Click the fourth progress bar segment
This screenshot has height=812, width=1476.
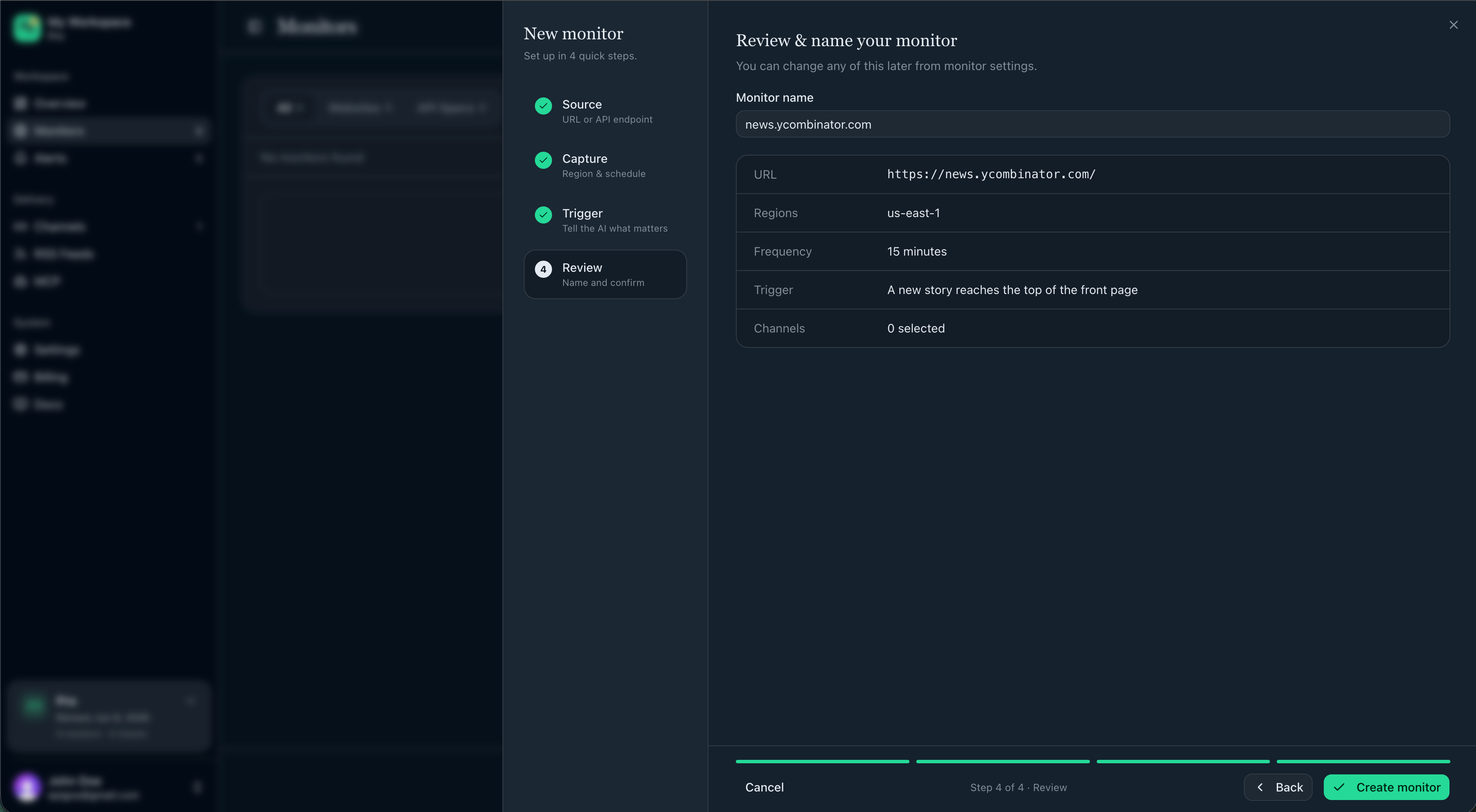[x=1363, y=761]
